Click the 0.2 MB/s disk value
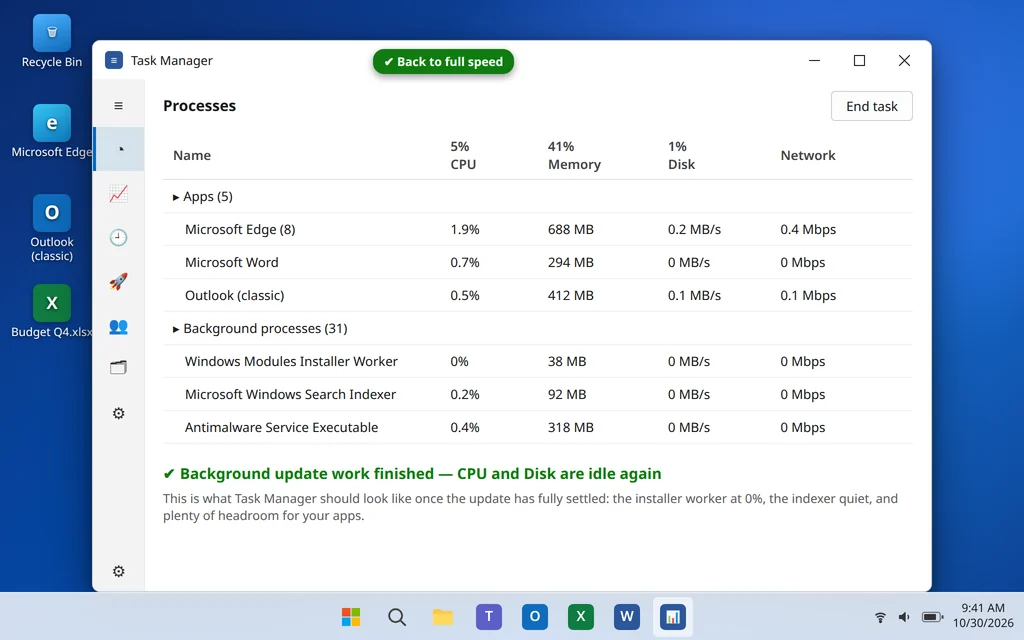Image resolution: width=1024 pixels, height=640 pixels. point(694,229)
